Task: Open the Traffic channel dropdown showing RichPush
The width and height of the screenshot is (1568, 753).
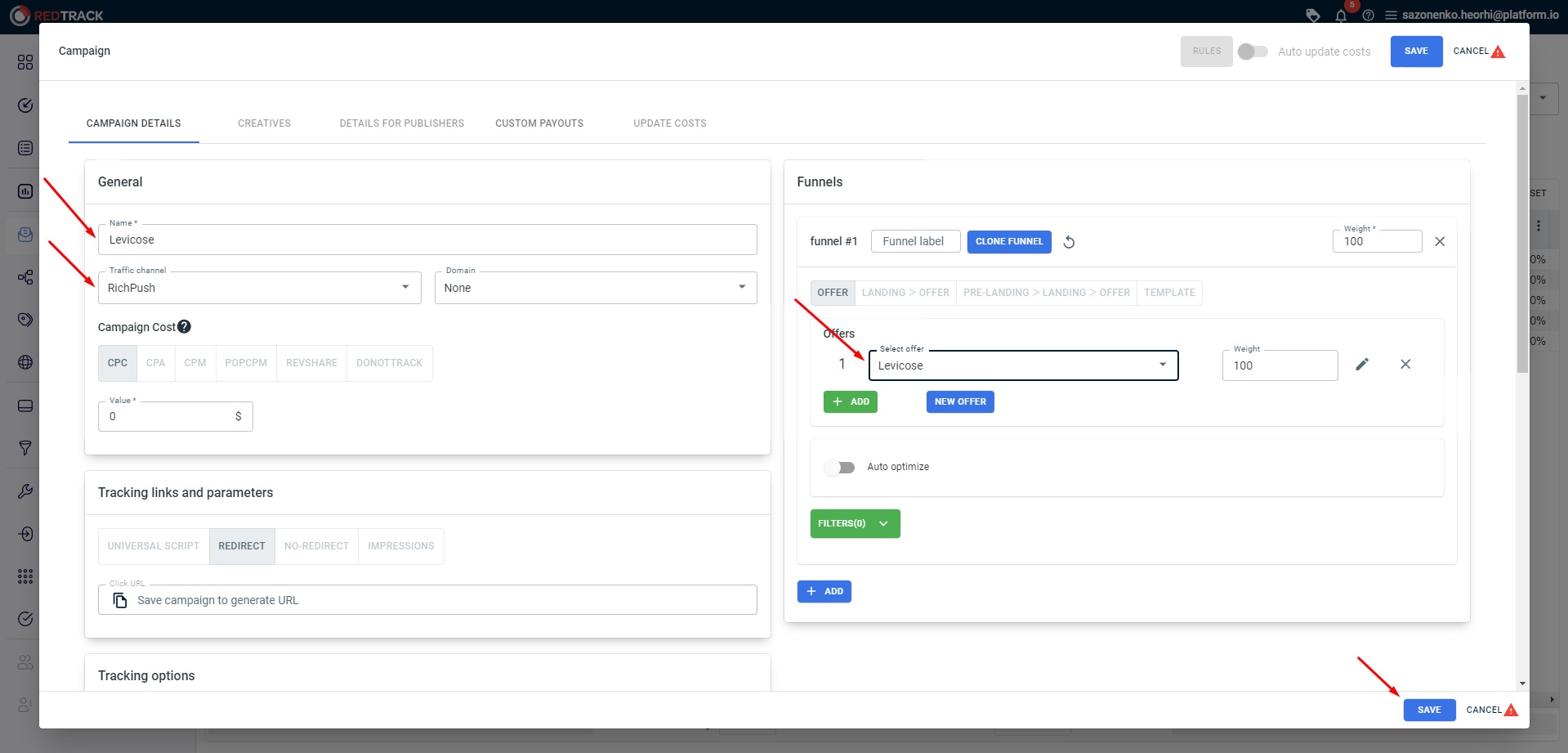Action: pyautogui.click(x=404, y=287)
